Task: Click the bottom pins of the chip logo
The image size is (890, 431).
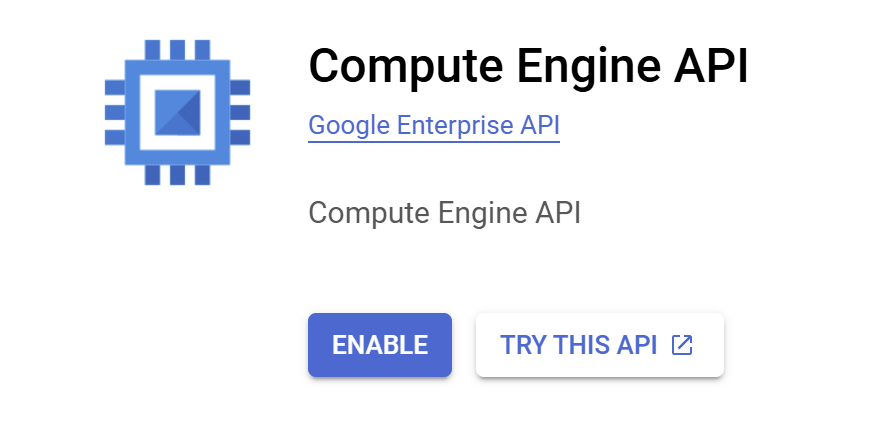Action: tap(177, 175)
